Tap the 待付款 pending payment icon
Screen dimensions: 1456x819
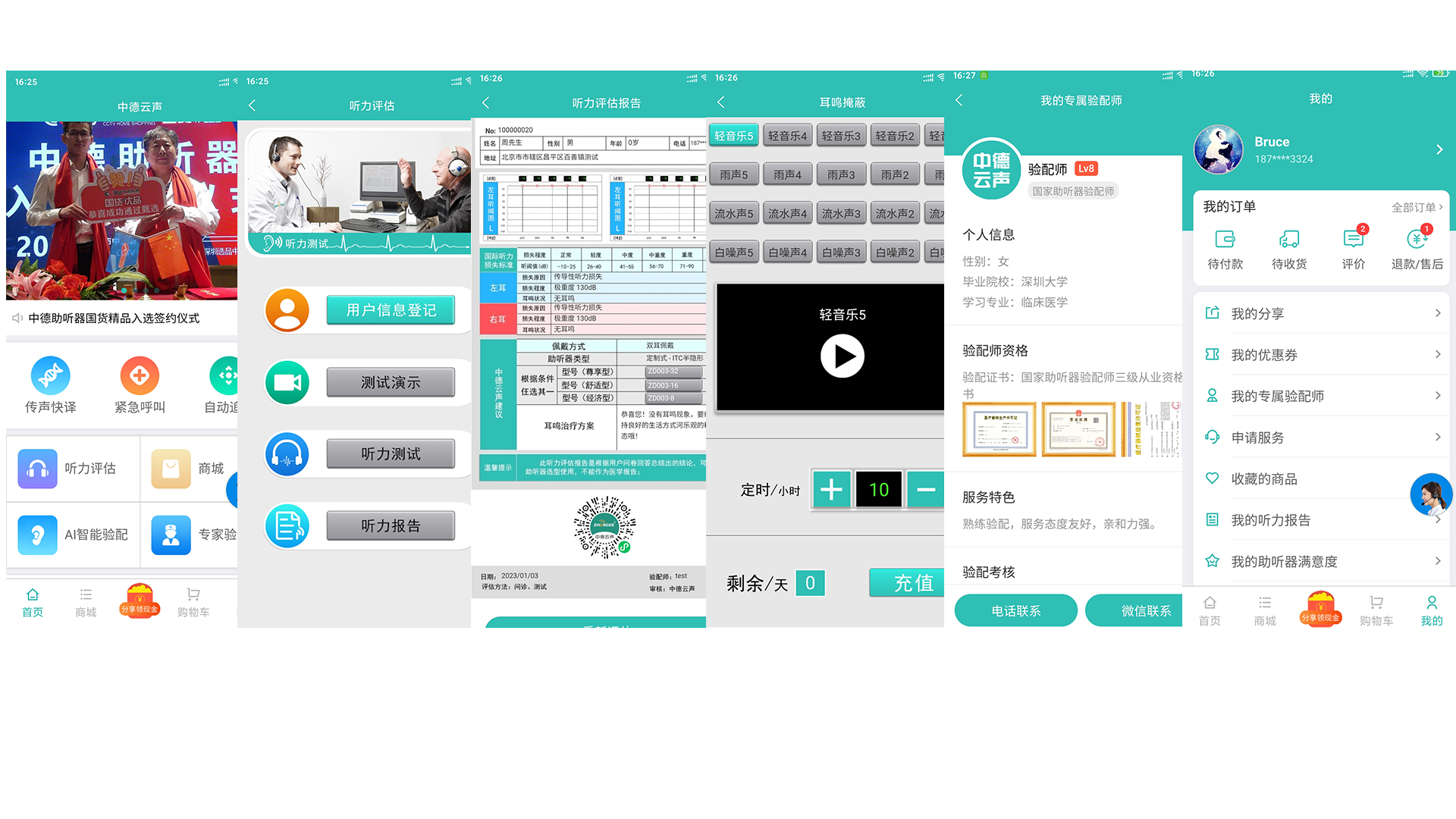(1225, 240)
